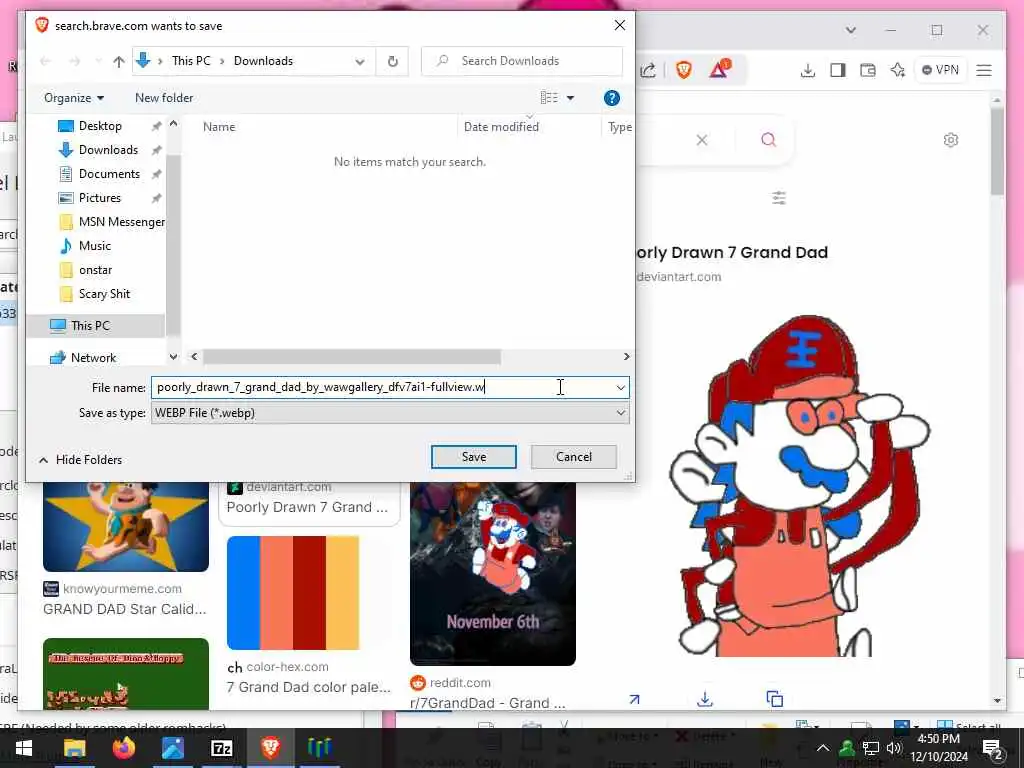Image resolution: width=1024 pixels, height=768 pixels.
Task: Open the Brave hamburger menu
Action: pos(984,70)
